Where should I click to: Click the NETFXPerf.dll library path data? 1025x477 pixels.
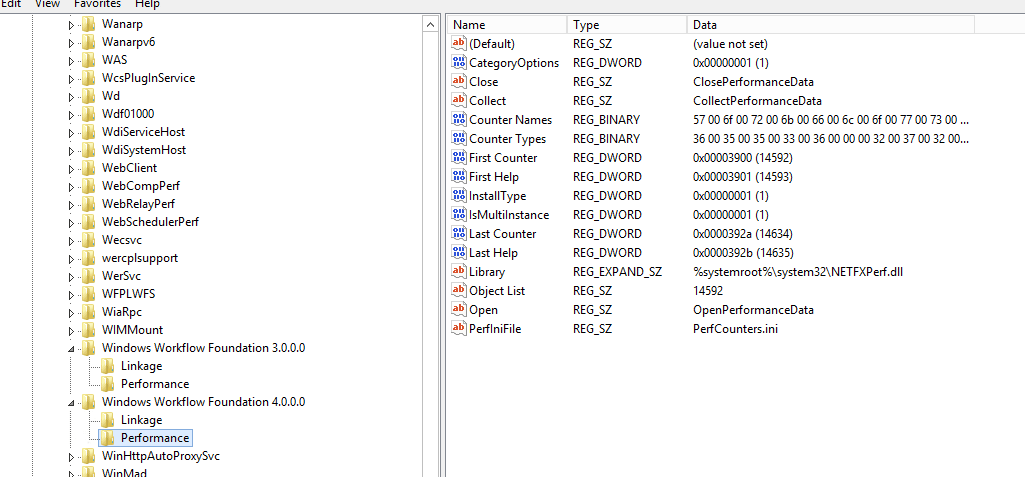click(x=798, y=271)
